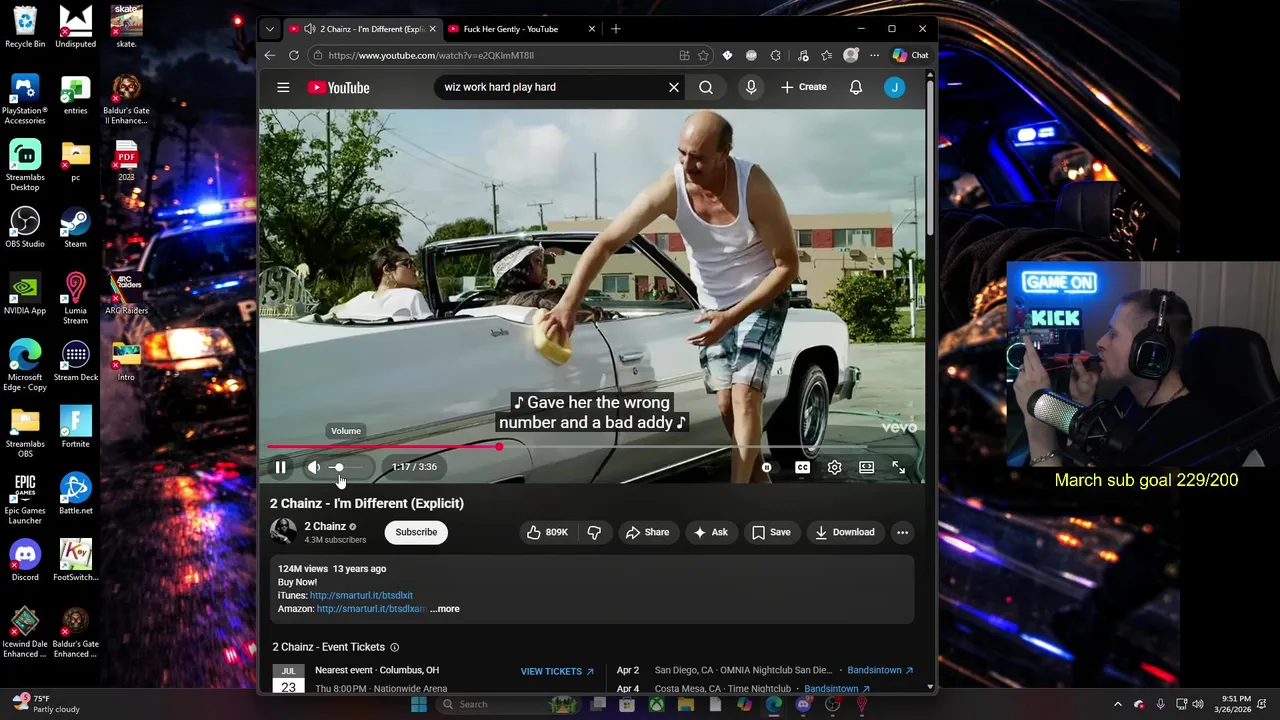
Task: Clear the YouTube search box text
Action: (674, 87)
